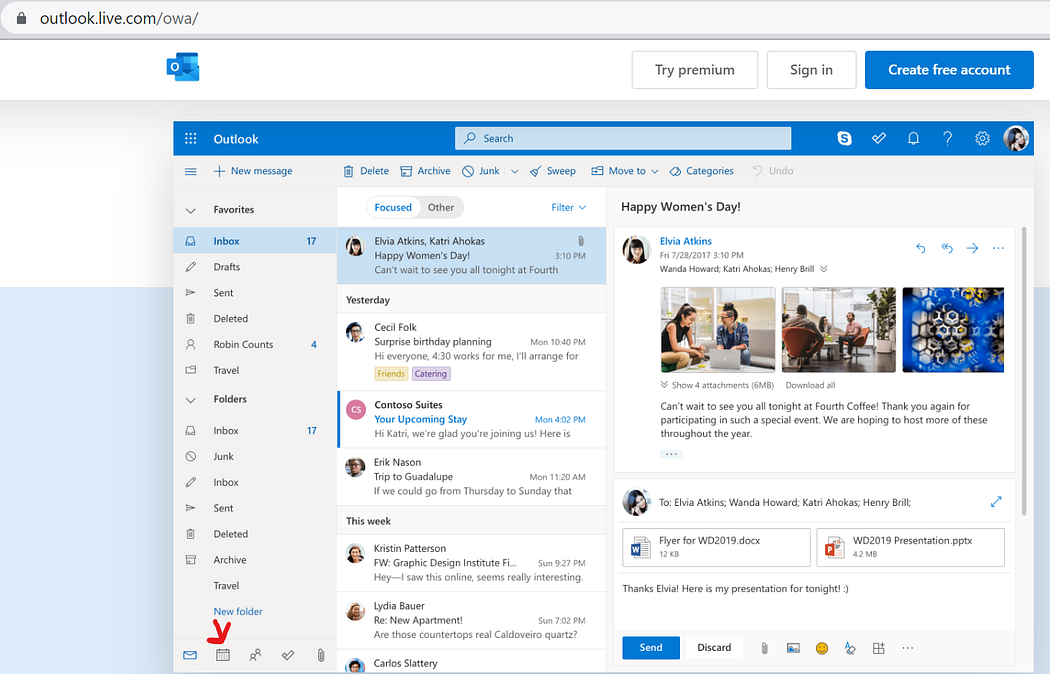Image resolution: width=1050 pixels, height=674 pixels.
Task: Expand the quoted text ellipsis
Action: [x=671, y=454]
